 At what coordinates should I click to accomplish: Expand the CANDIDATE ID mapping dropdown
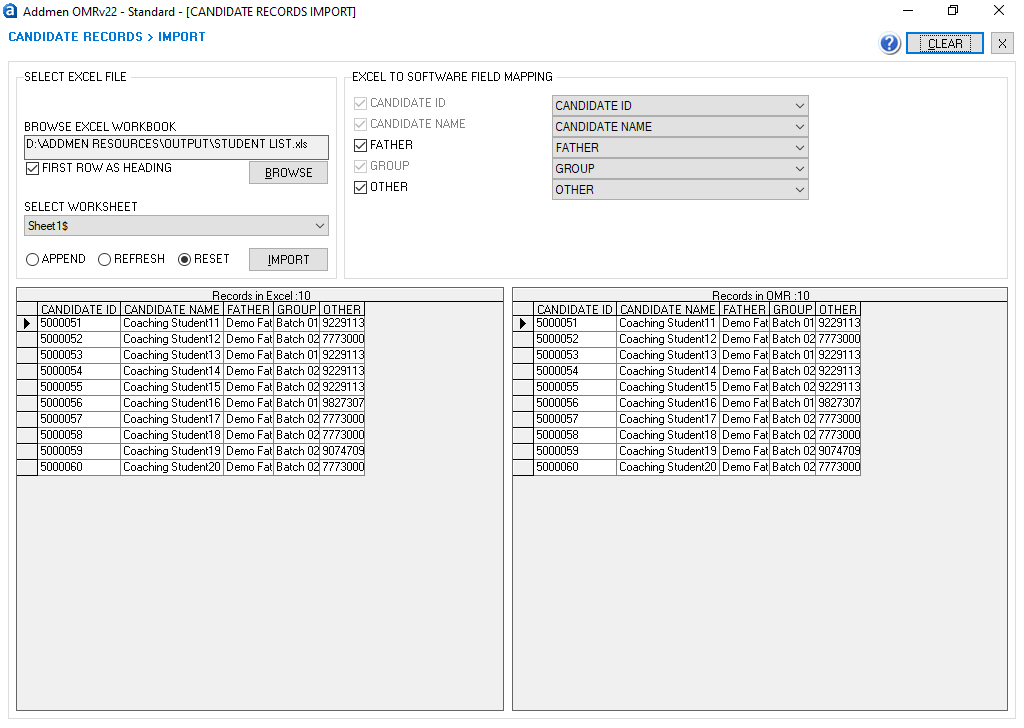point(679,106)
